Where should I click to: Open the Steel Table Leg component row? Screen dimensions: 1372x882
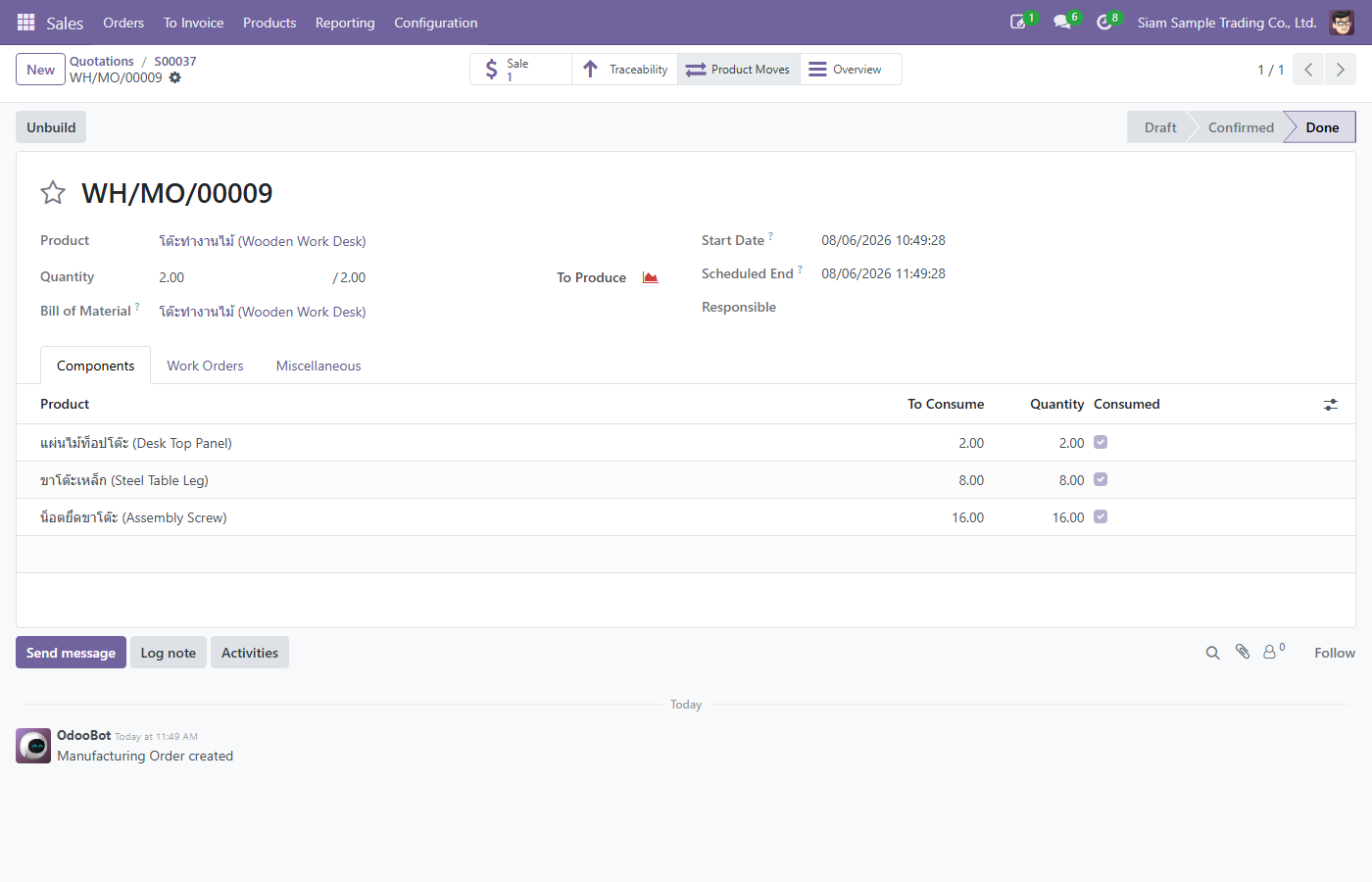tap(686, 480)
